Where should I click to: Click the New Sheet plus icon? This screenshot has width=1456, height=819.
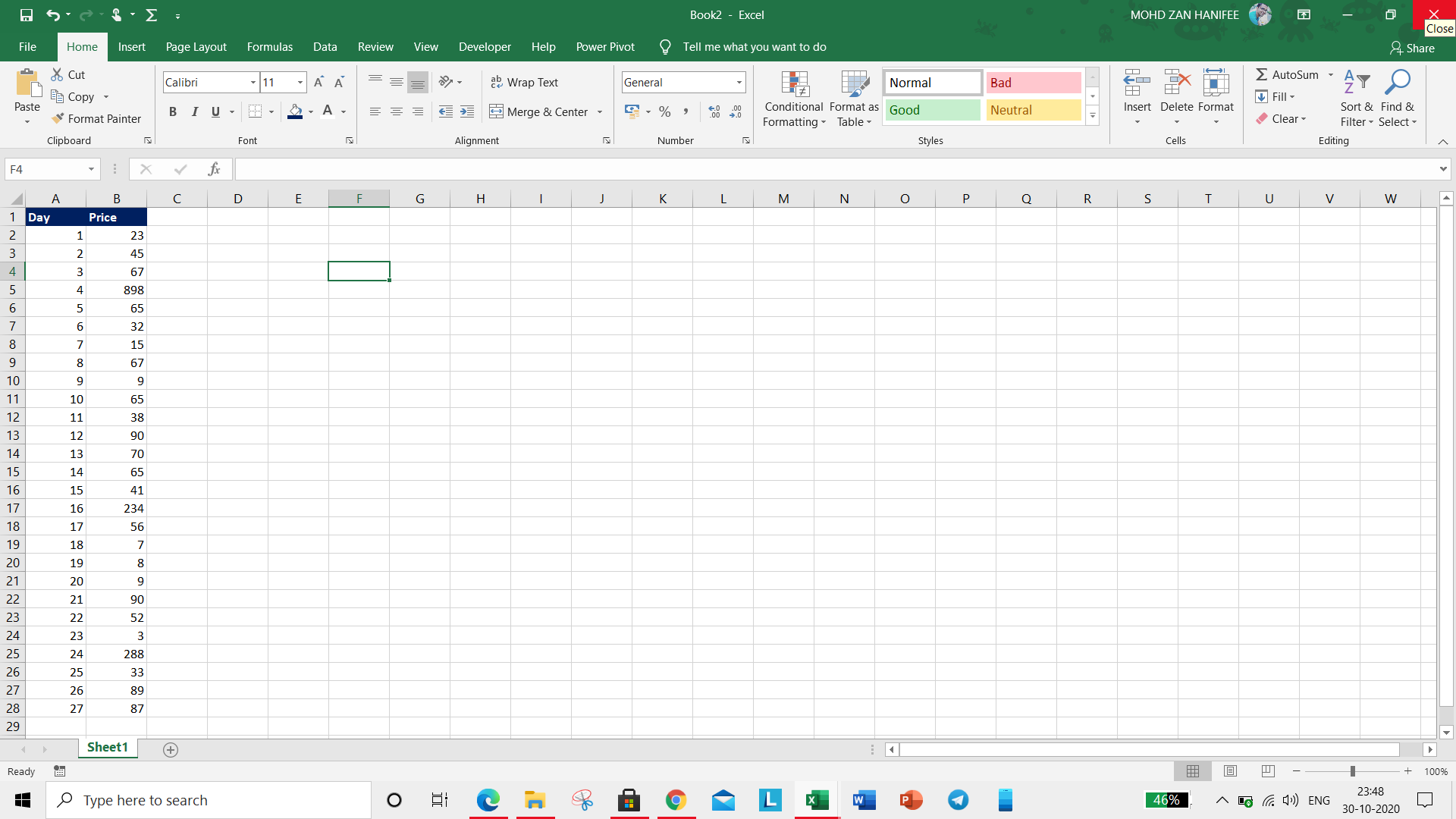pos(171,749)
